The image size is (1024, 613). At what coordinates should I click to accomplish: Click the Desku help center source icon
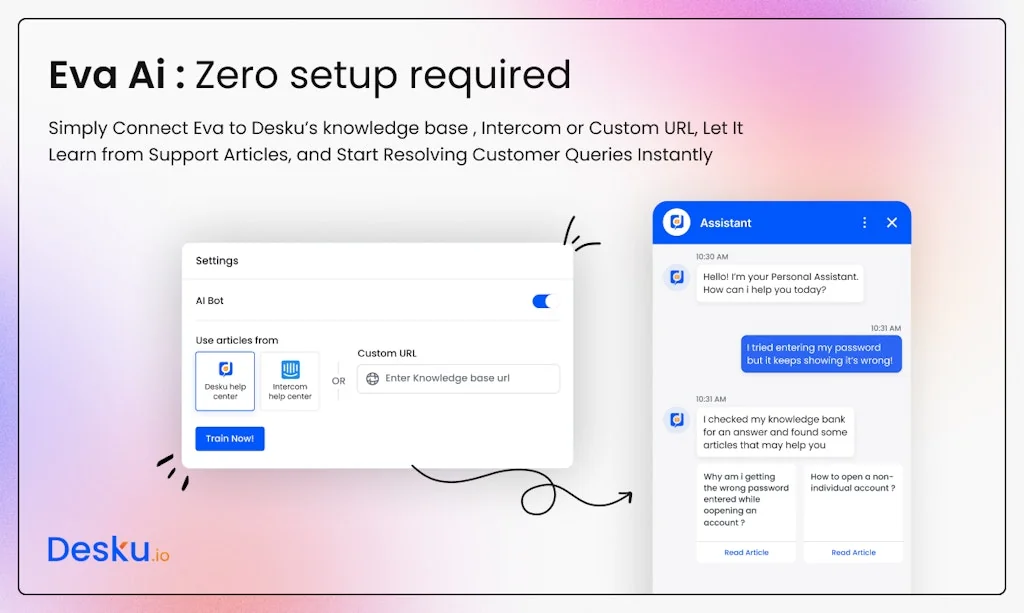(225, 367)
